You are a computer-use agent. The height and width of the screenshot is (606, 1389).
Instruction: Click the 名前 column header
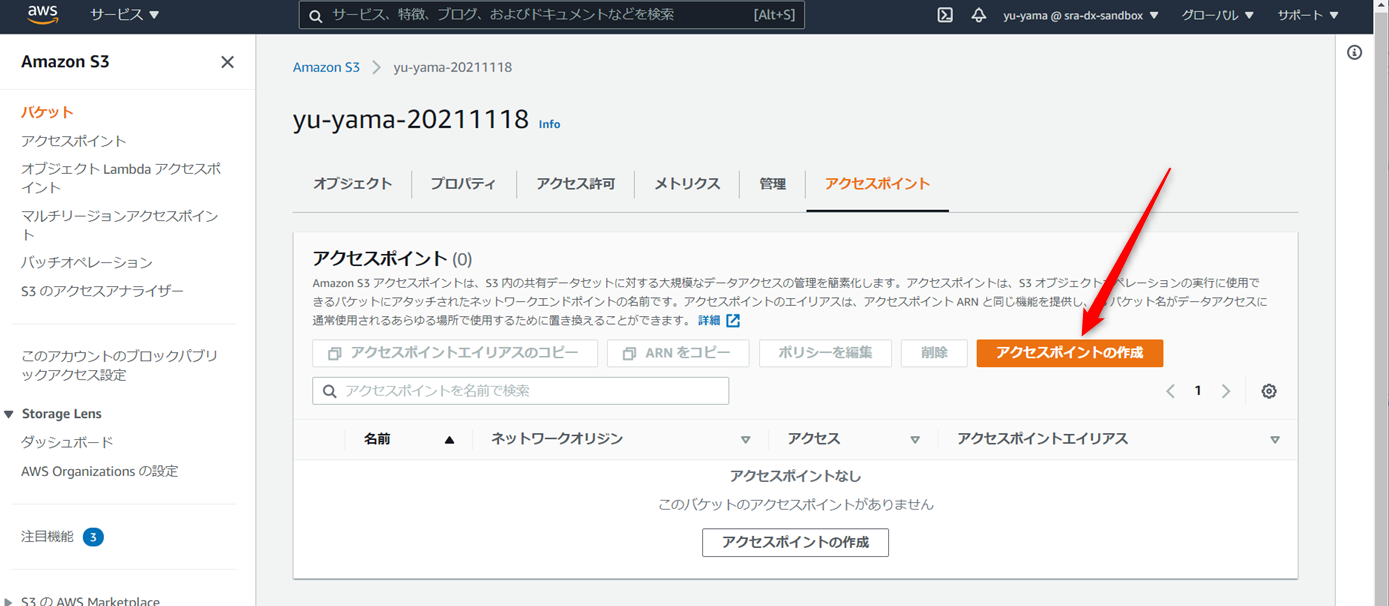point(377,439)
